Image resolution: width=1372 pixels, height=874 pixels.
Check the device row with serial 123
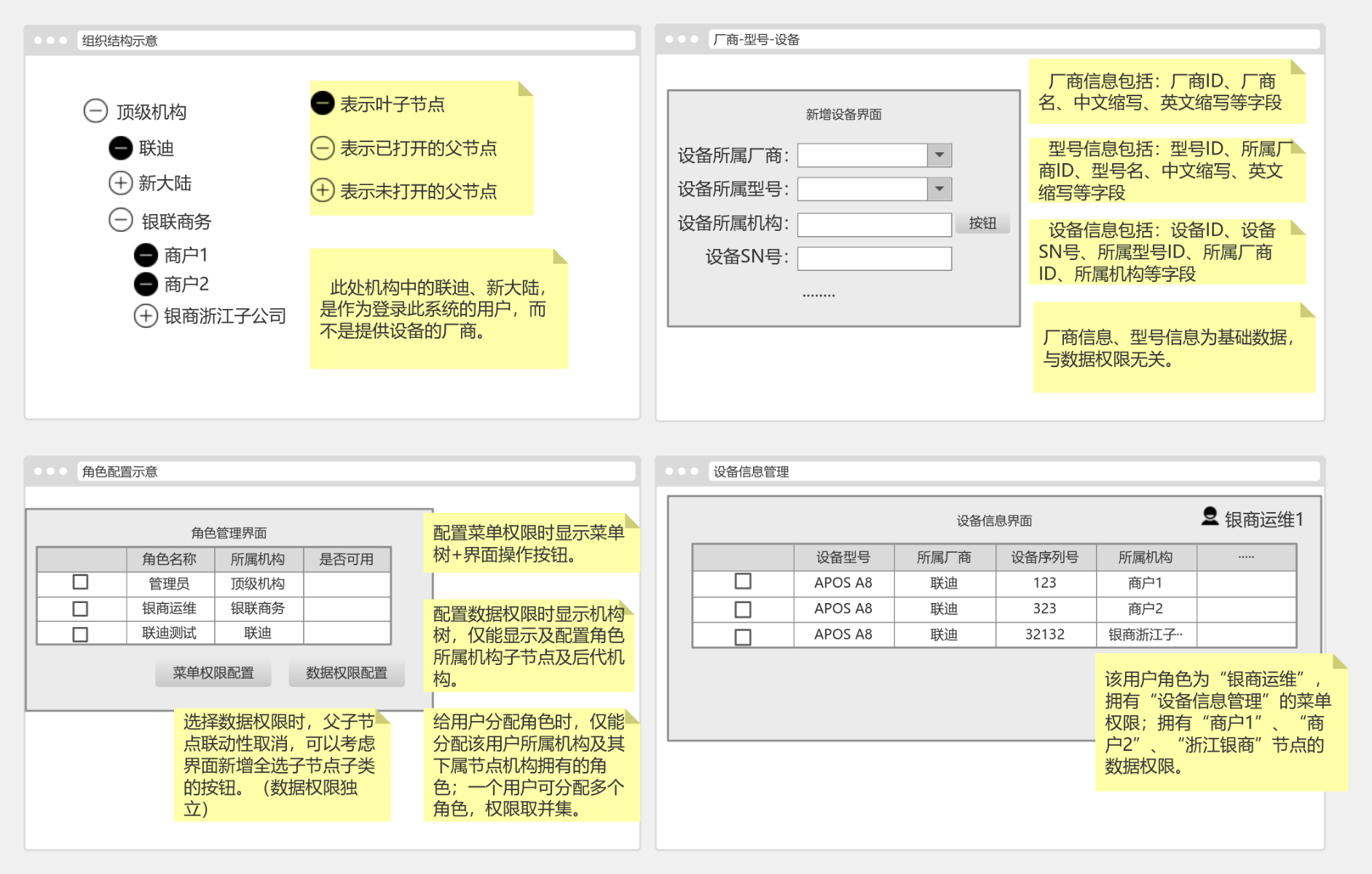pyautogui.click(x=744, y=582)
